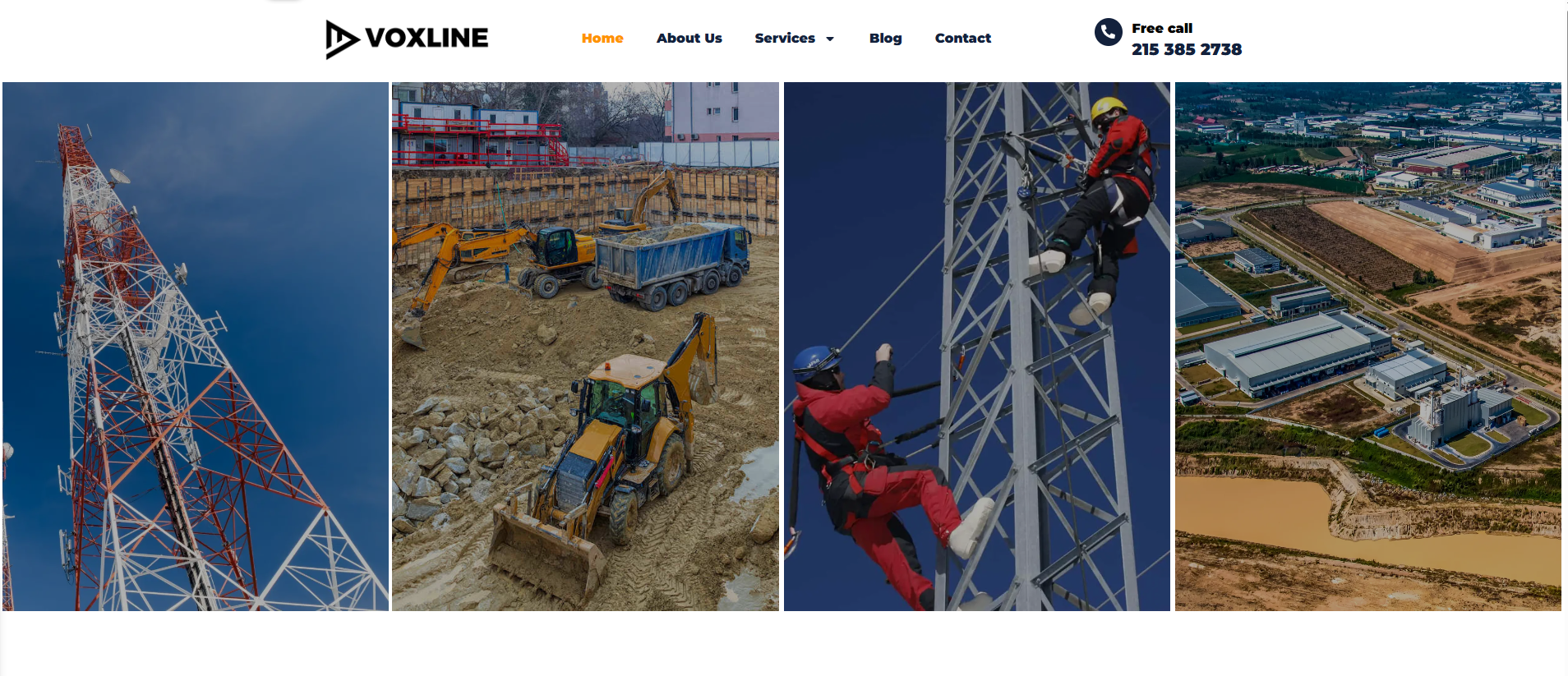Viewport: 1568px width, 676px height.
Task: Open the Services menu
Action: click(x=785, y=38)
